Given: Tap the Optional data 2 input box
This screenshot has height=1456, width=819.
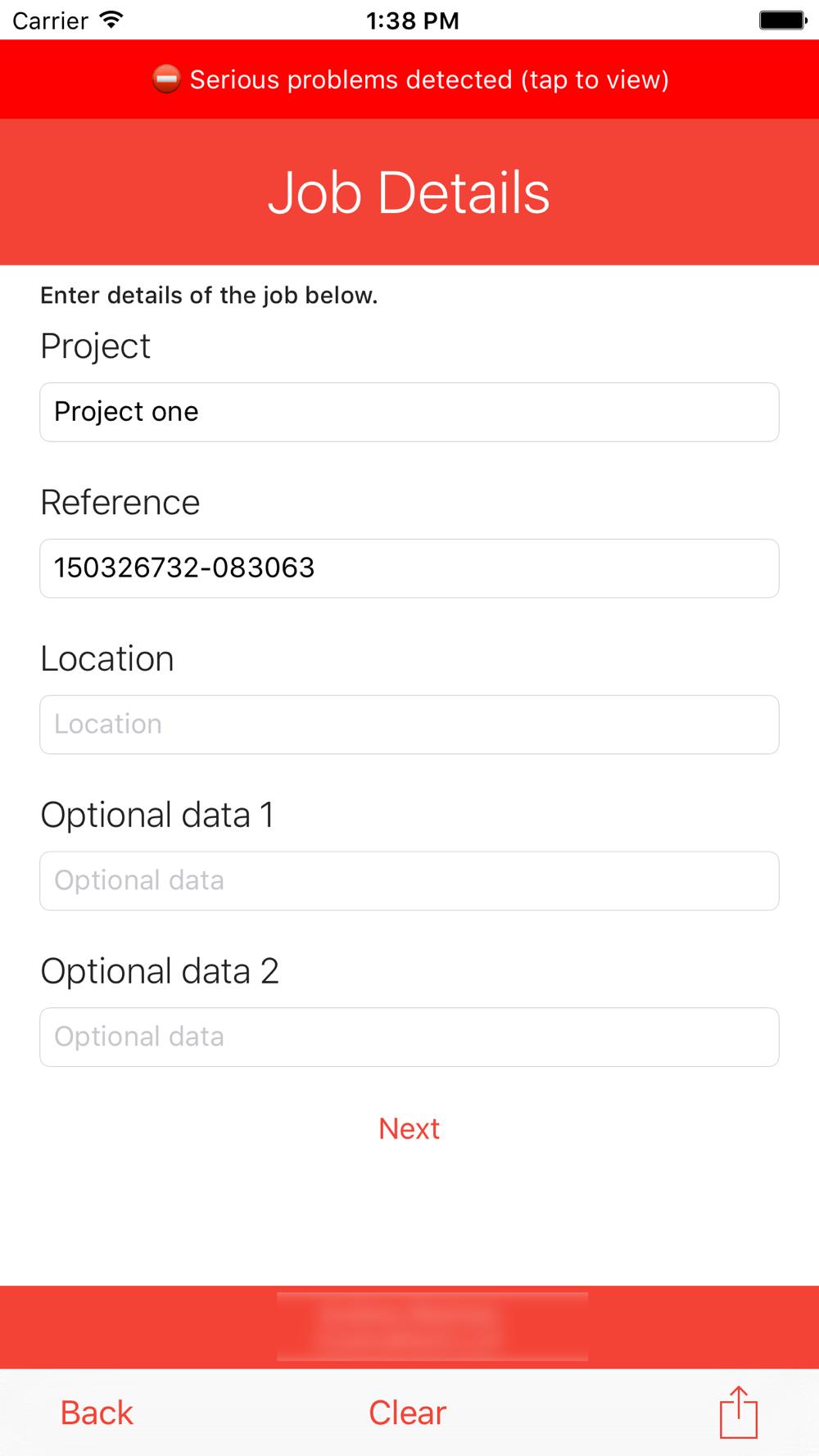Looking at the screenshot, I should click(x=409, y=1037).
